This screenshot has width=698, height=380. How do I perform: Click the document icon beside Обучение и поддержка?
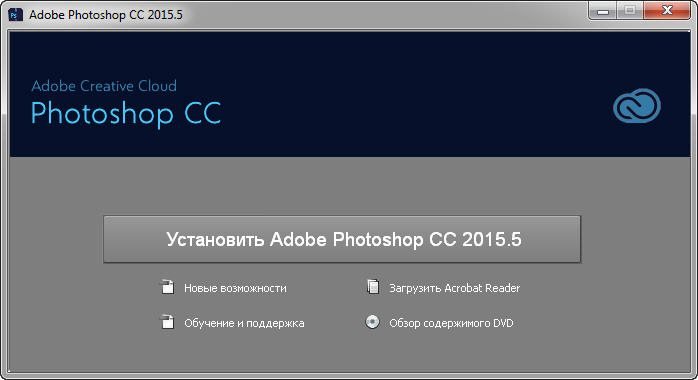pos(167,322)
